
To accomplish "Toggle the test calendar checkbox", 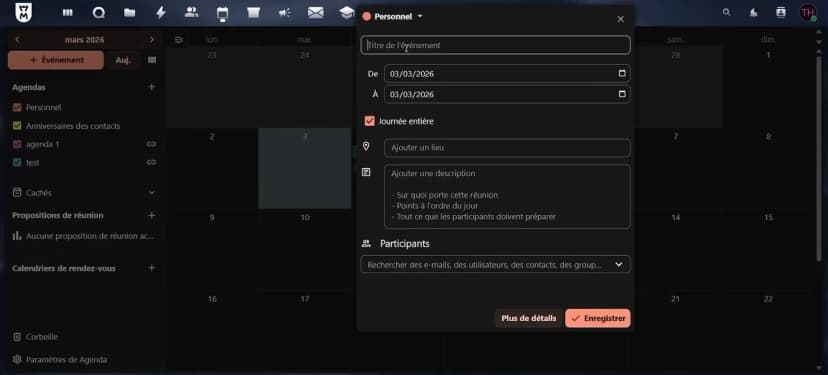I will 17,163.
